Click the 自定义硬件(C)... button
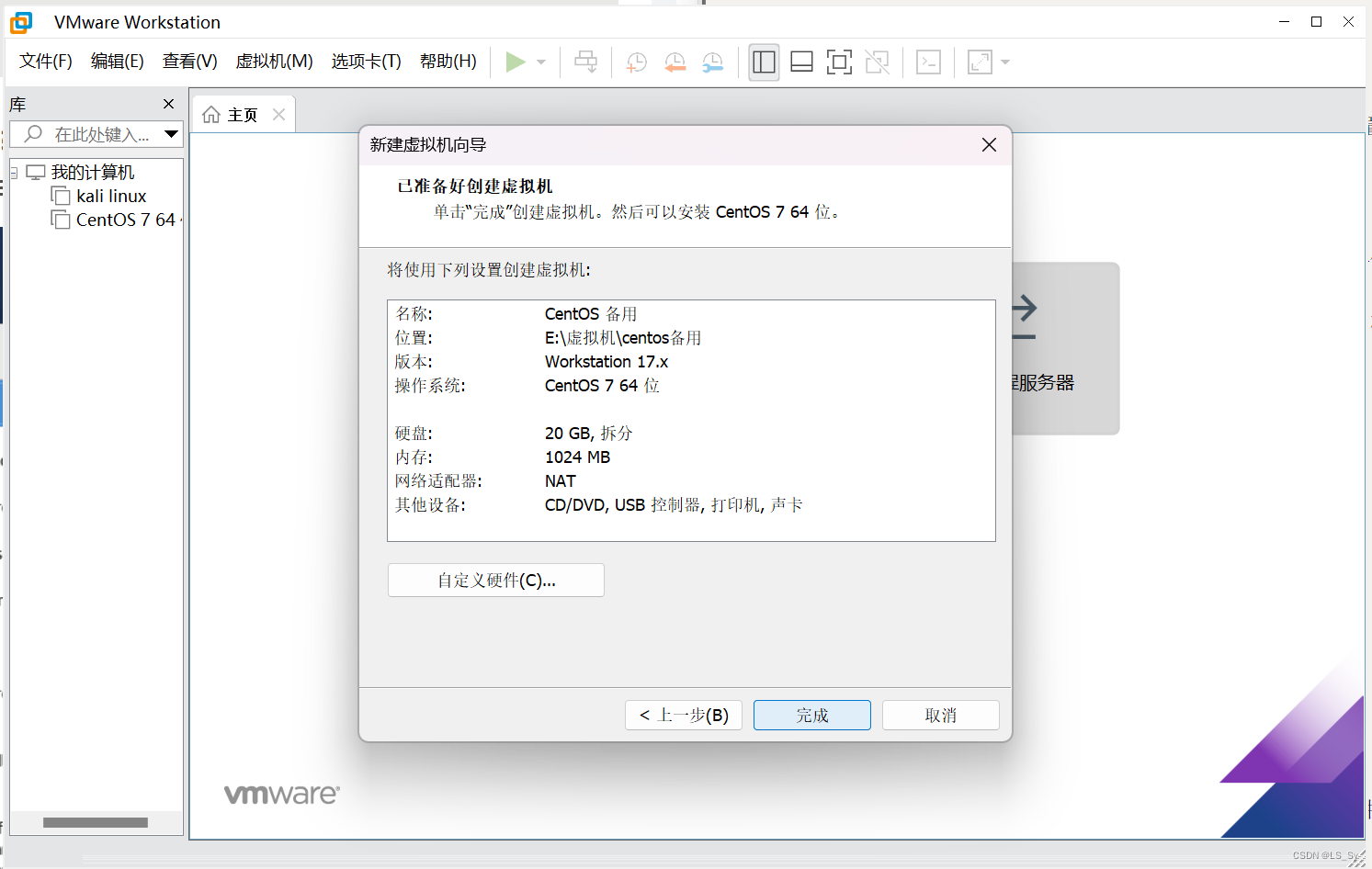 [496, 581]
